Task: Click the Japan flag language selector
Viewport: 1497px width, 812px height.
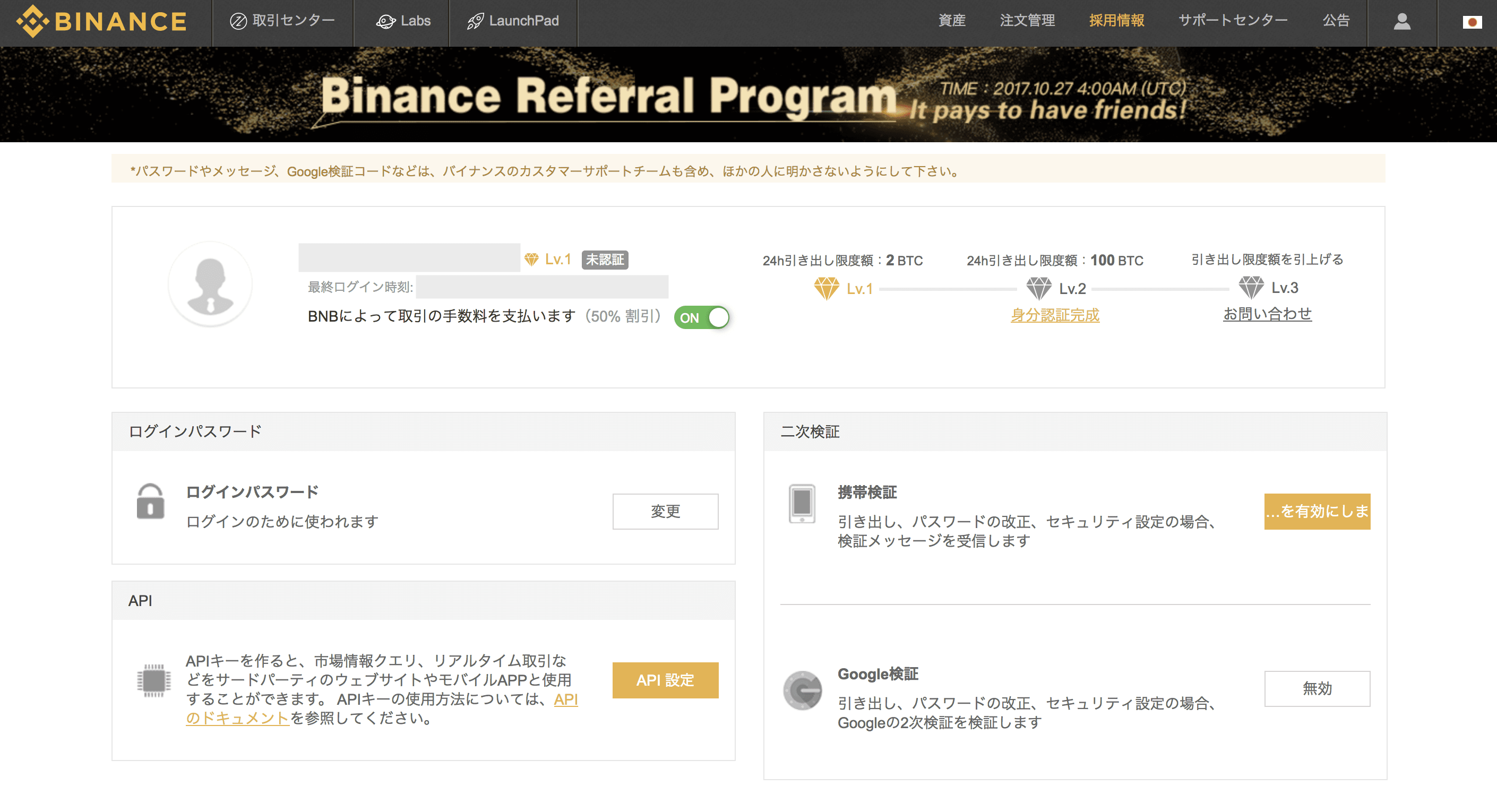Action: click(x=1472, y=22)
